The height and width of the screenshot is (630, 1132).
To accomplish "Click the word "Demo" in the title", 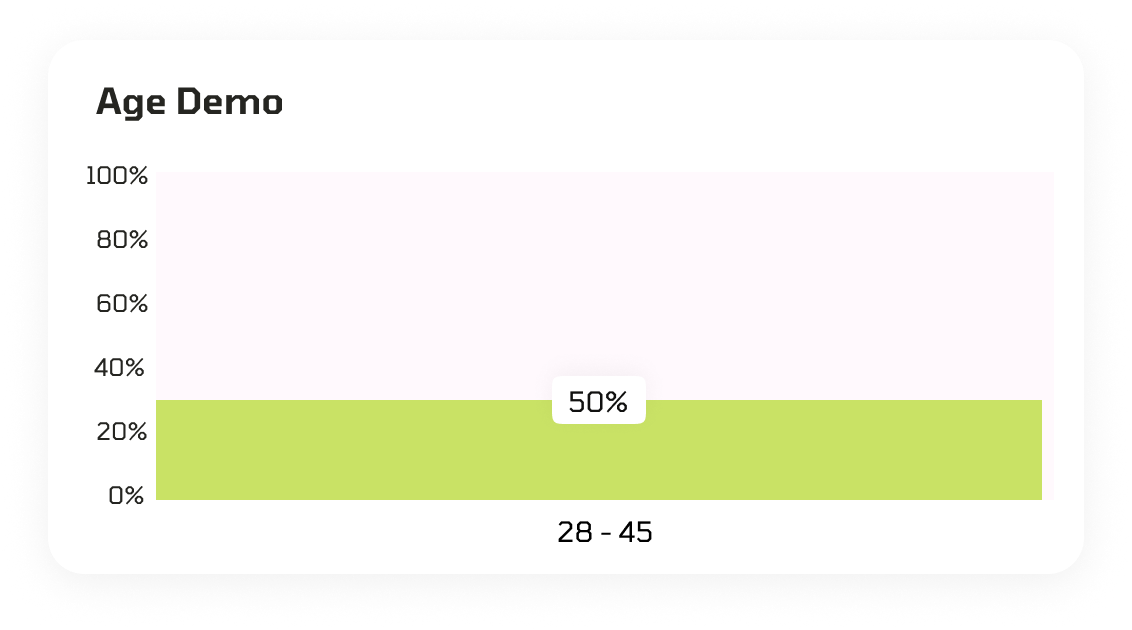I will [230, 102].
